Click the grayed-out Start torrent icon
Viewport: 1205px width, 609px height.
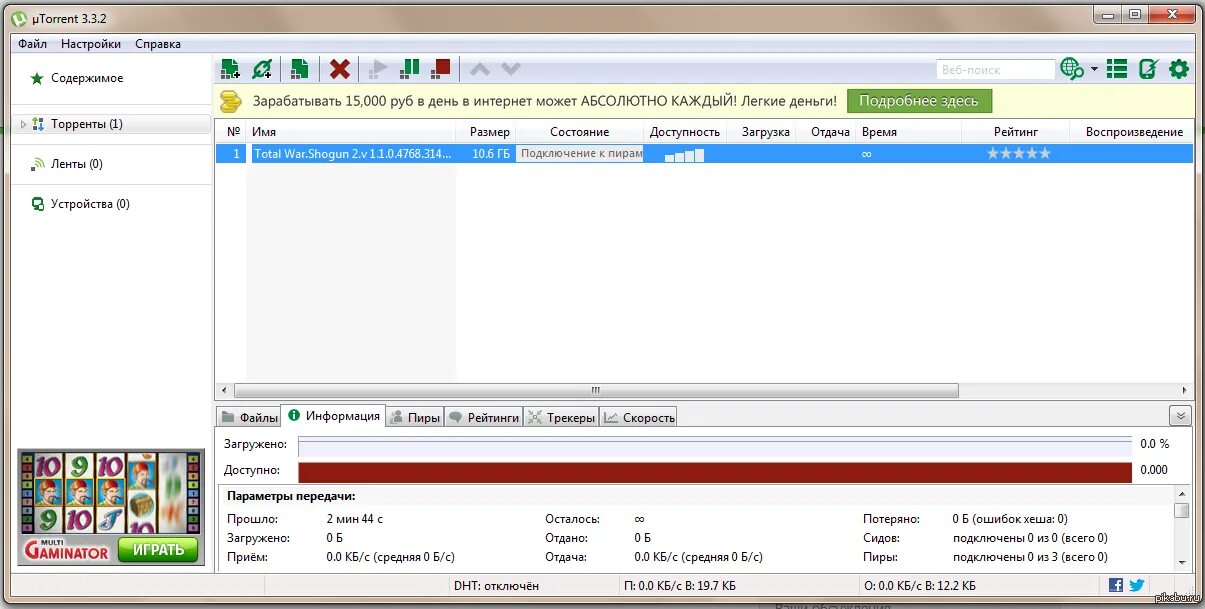(378, 69)
